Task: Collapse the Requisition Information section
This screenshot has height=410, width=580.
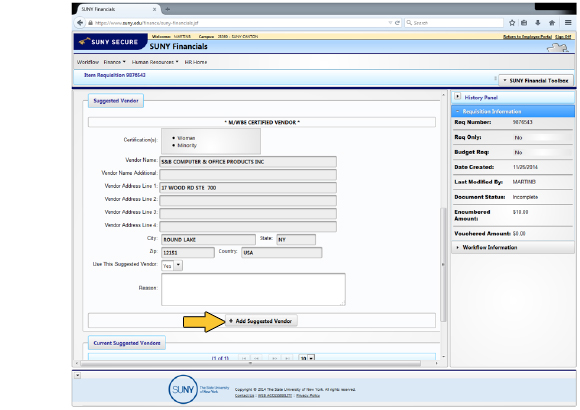Action: (x=513, y=111)
